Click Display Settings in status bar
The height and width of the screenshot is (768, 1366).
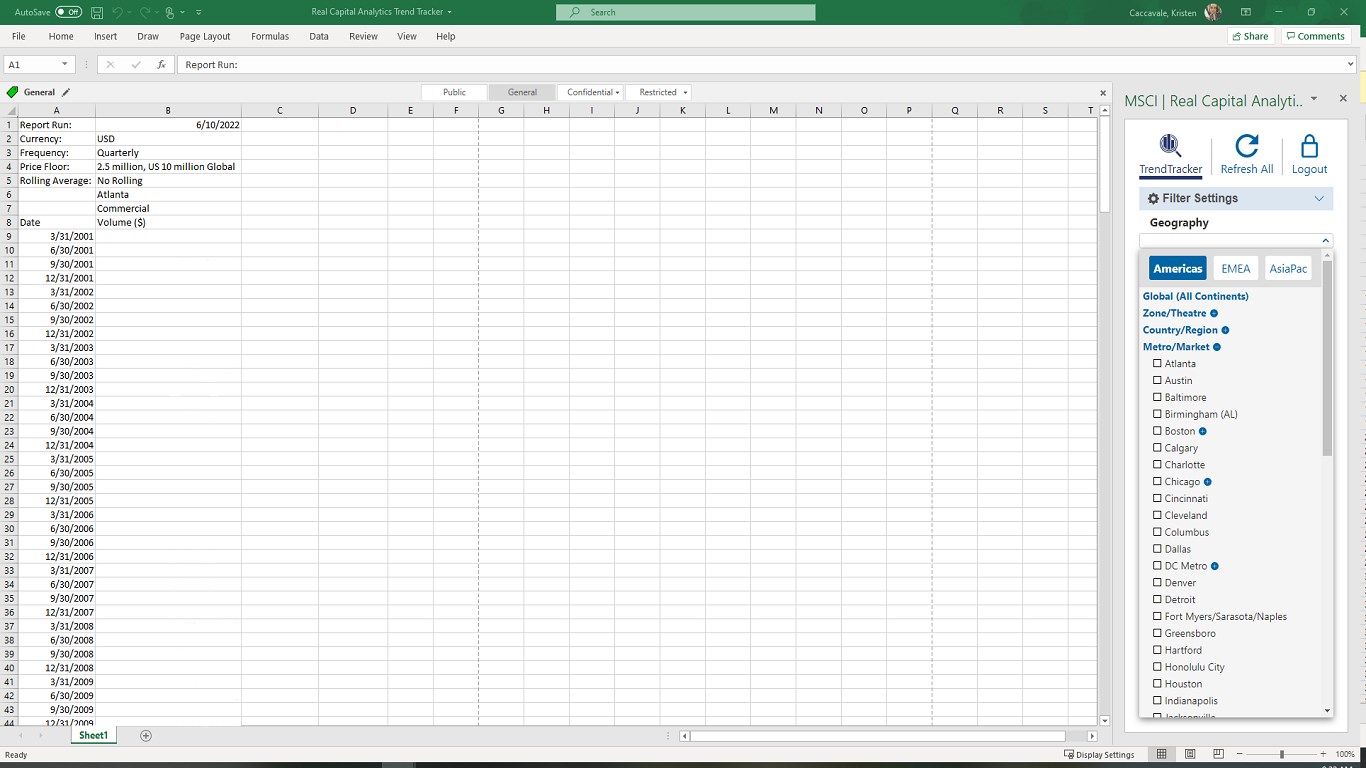point(1099,755)
